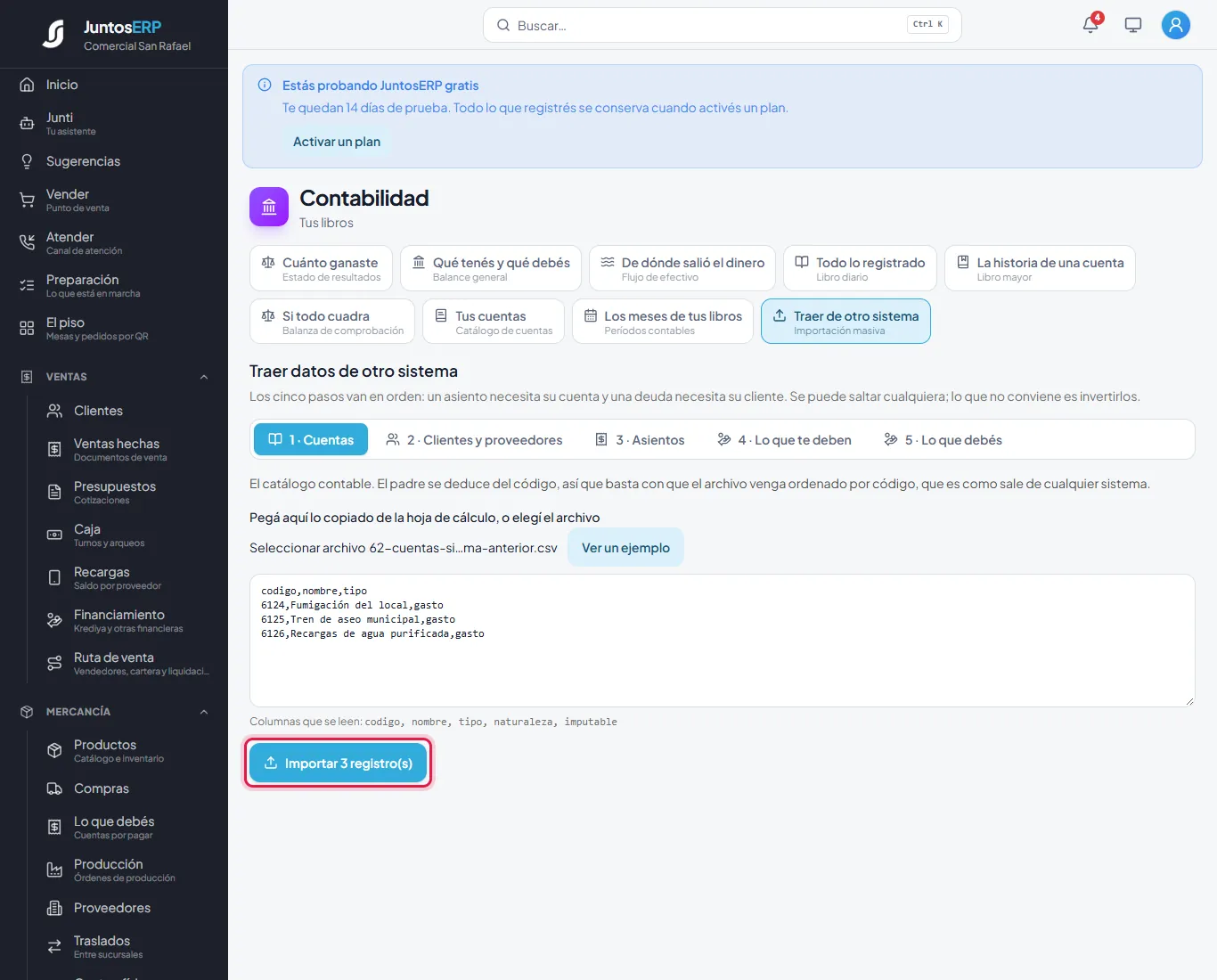Click Ver un ejemplo button
This screenshot has width=1217, height=980.
(x=625, y=548)
